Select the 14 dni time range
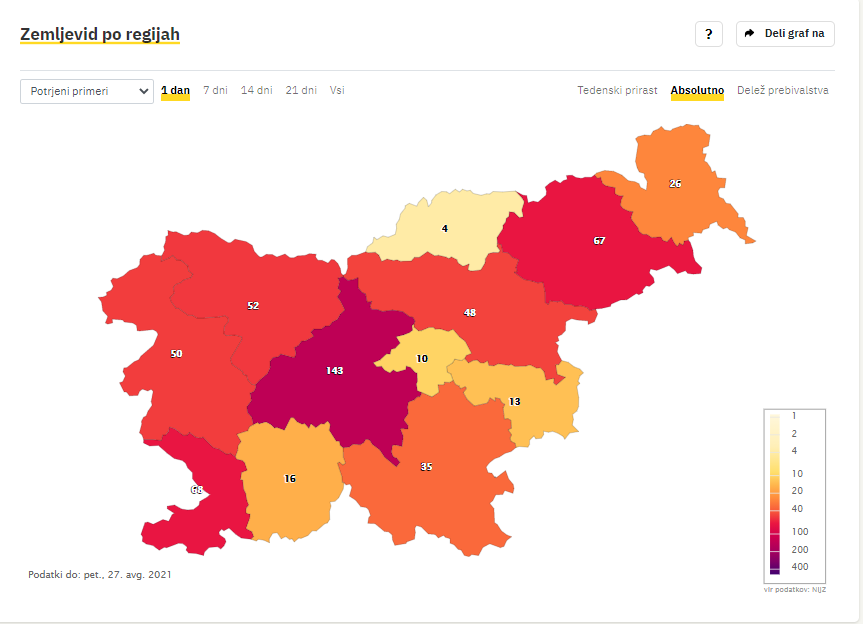 256,90
